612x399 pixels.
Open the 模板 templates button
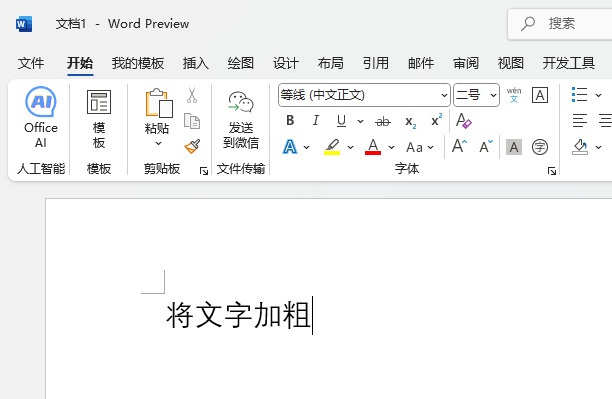[x=99, y=119]
